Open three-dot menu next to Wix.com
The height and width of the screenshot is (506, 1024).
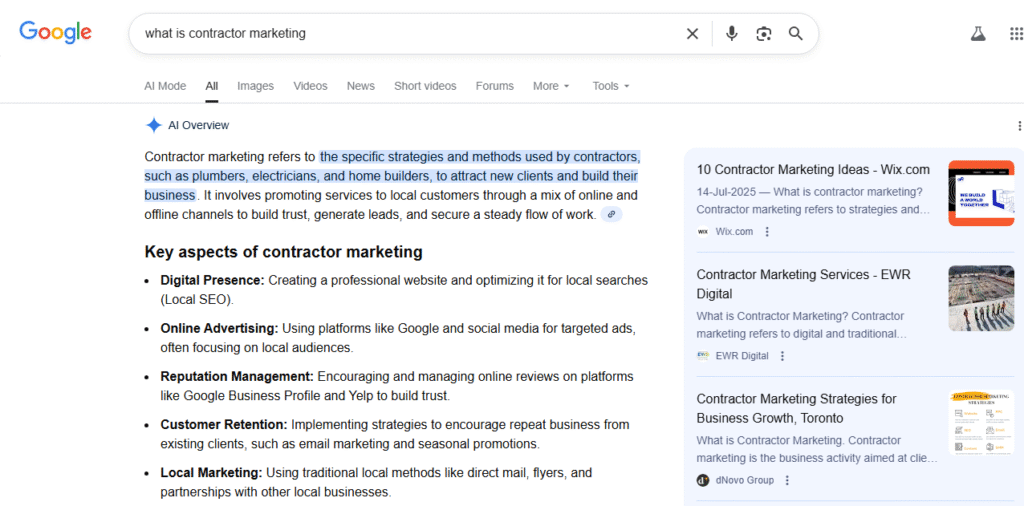coord(767,232)
